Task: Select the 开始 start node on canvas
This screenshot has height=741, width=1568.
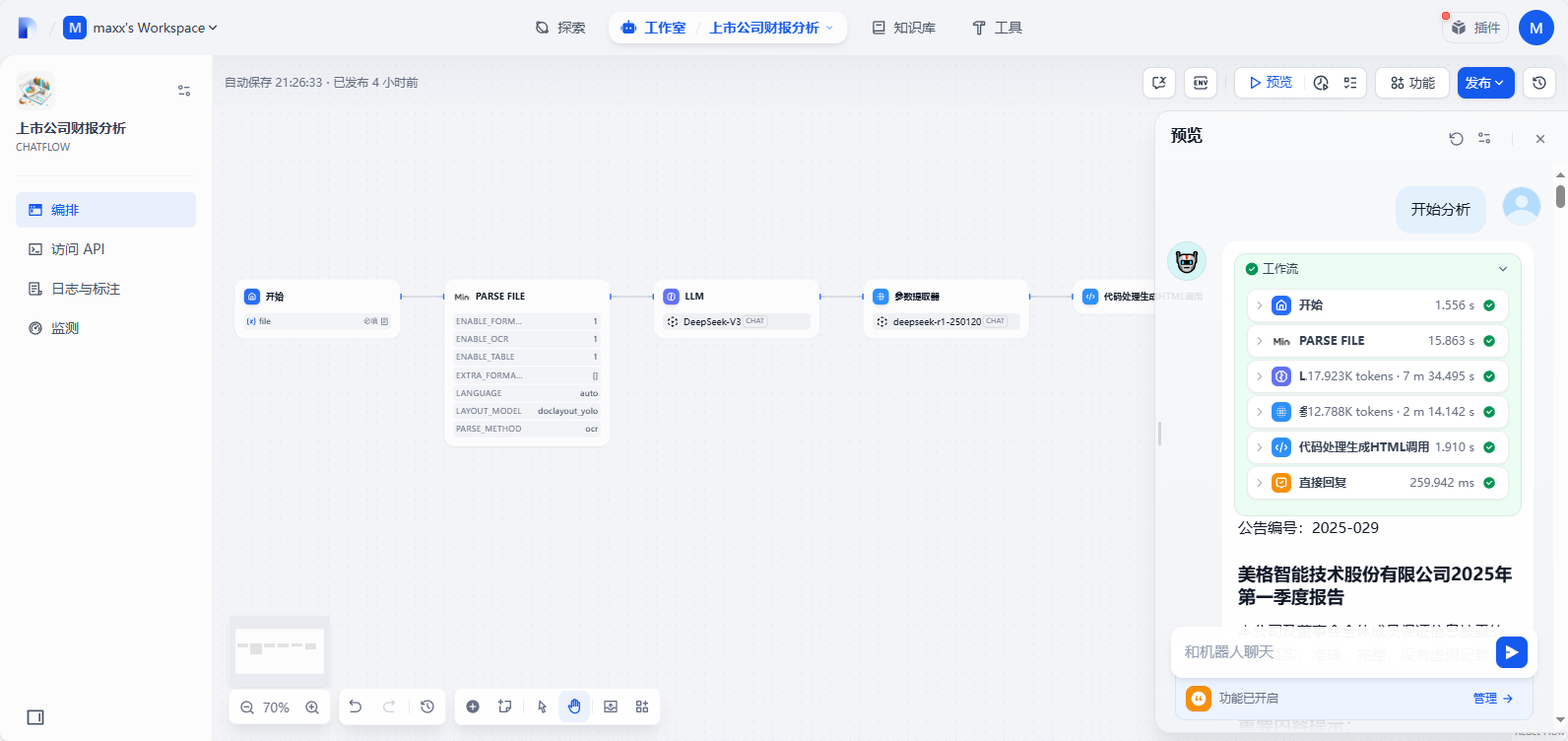Action: click(317, 308)
